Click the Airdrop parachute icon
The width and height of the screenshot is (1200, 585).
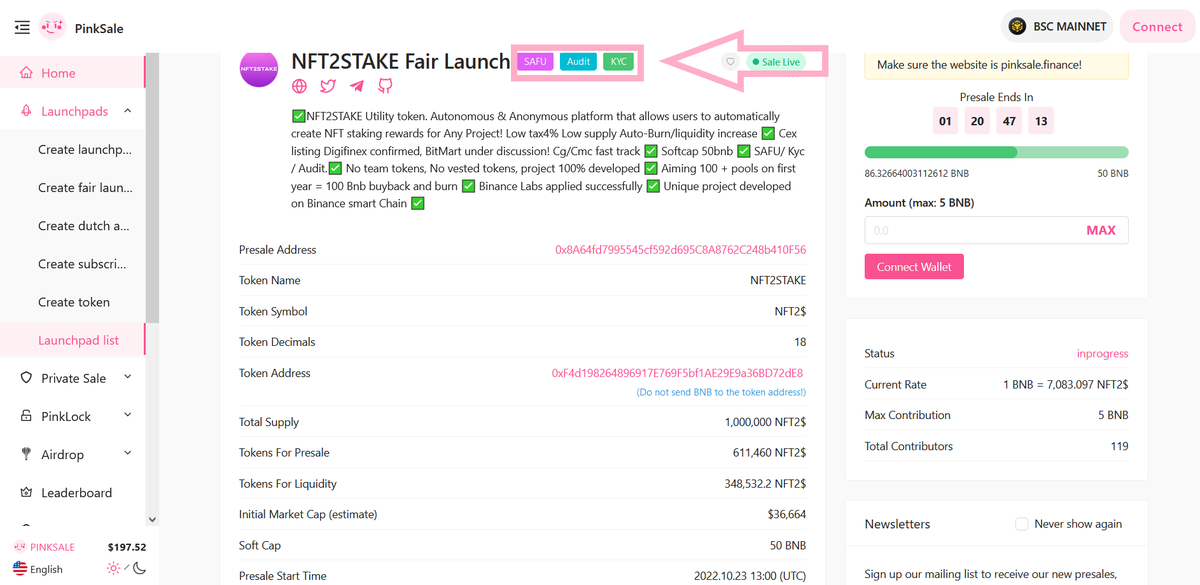[26, 454]
